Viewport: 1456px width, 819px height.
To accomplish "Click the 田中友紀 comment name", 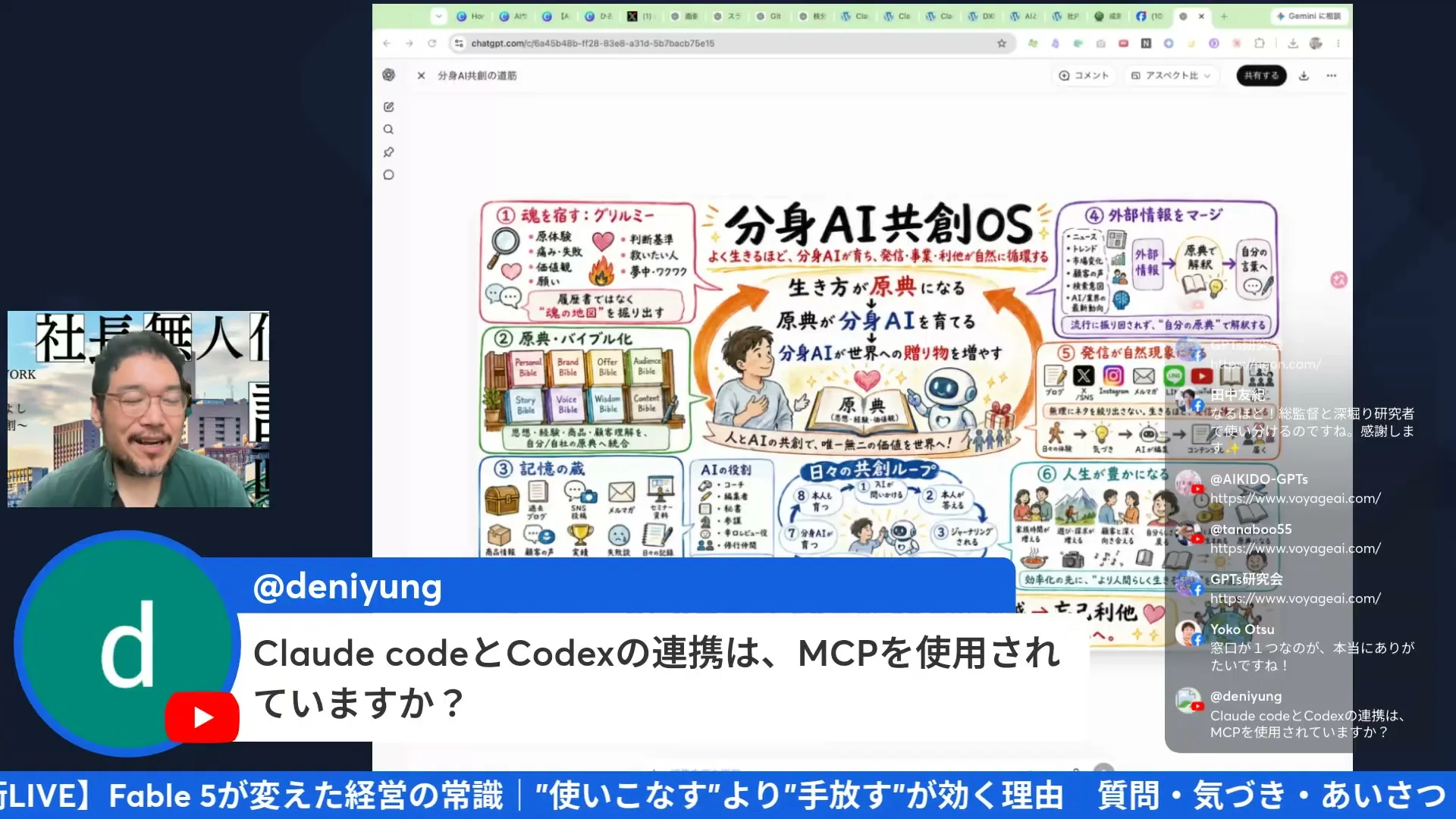I will (1238, 395).
